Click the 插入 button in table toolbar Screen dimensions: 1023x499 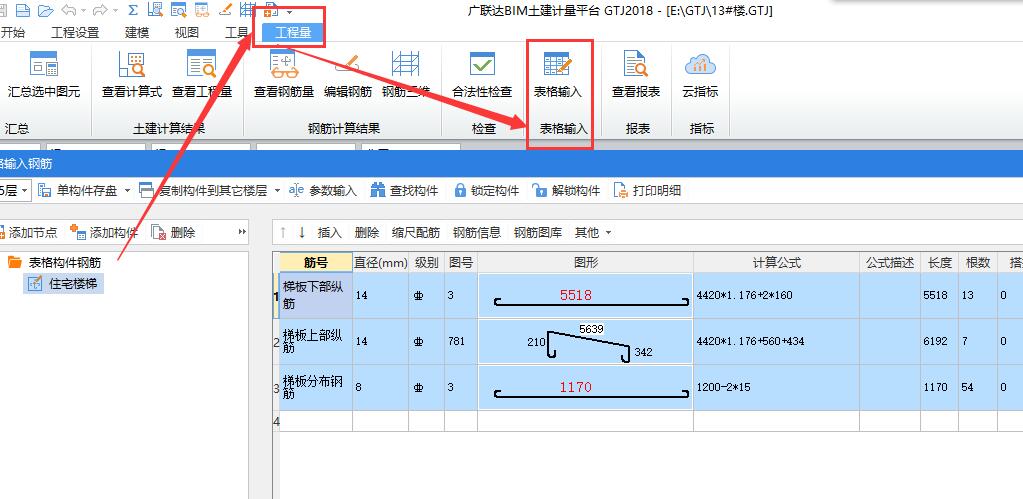pyautogui.click(x=329, y=232)
